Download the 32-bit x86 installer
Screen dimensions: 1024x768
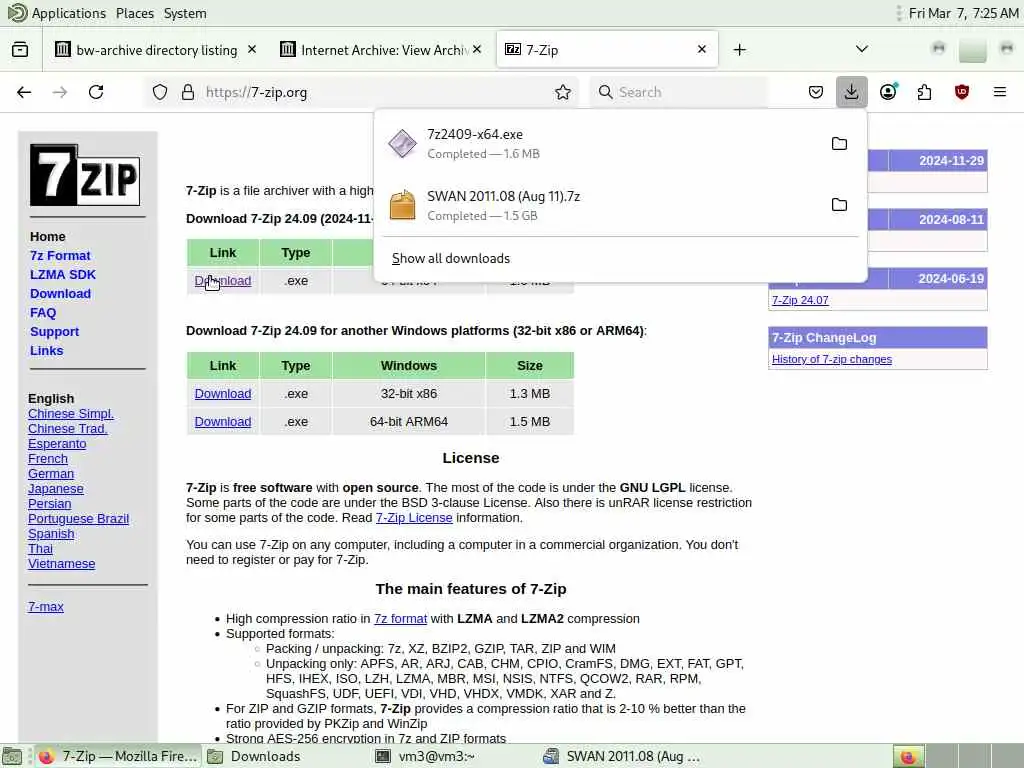click(x=223, y=394)
